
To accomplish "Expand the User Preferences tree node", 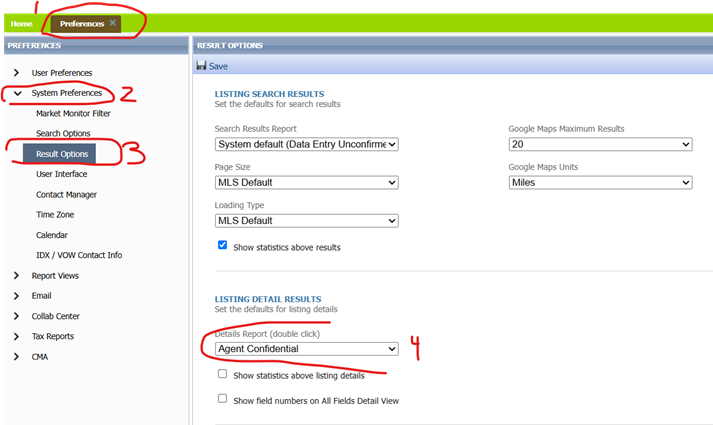I will 17,73.
